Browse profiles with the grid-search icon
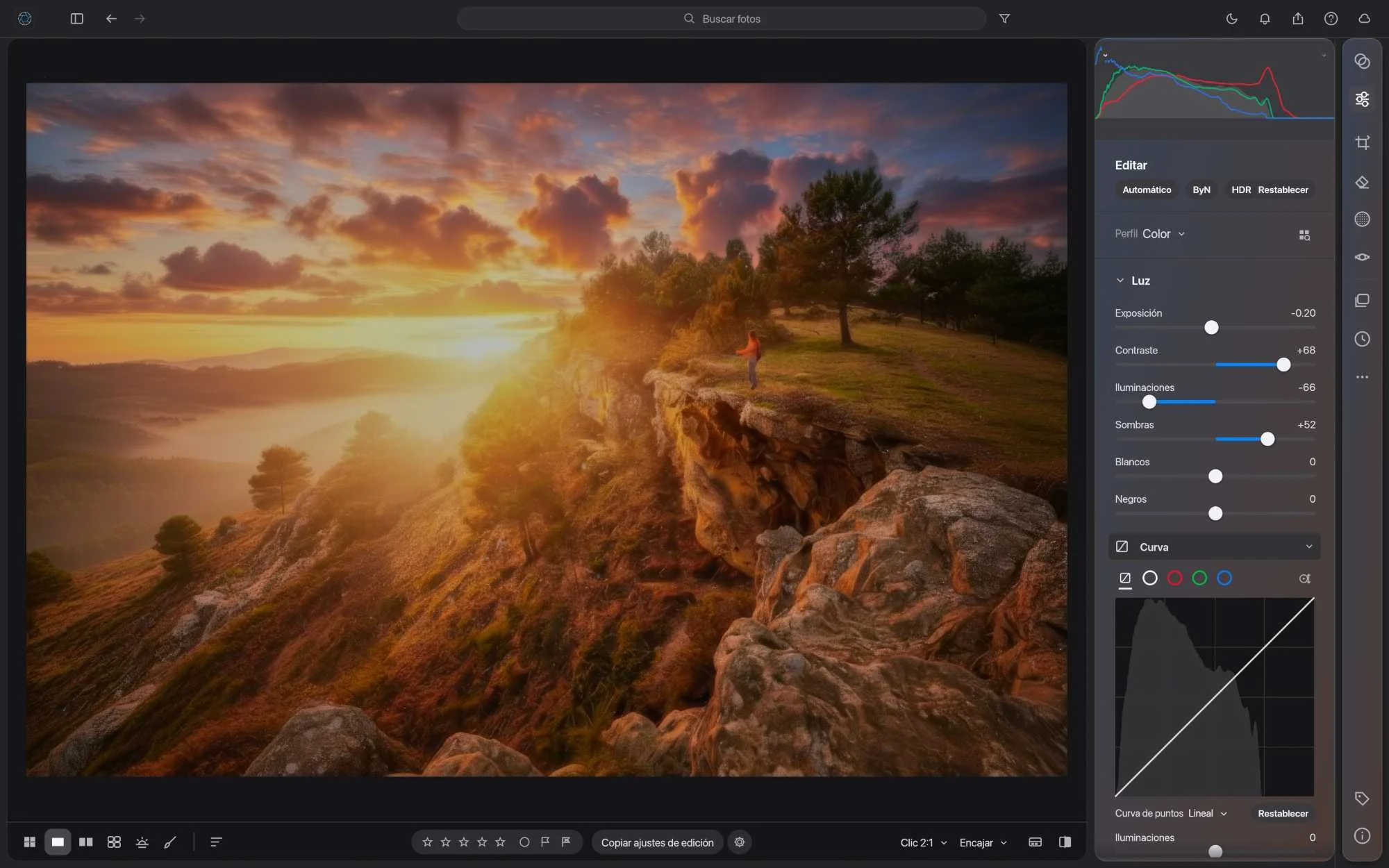Viewport: 1389px width, 868px height. (x=1304, y=235)
